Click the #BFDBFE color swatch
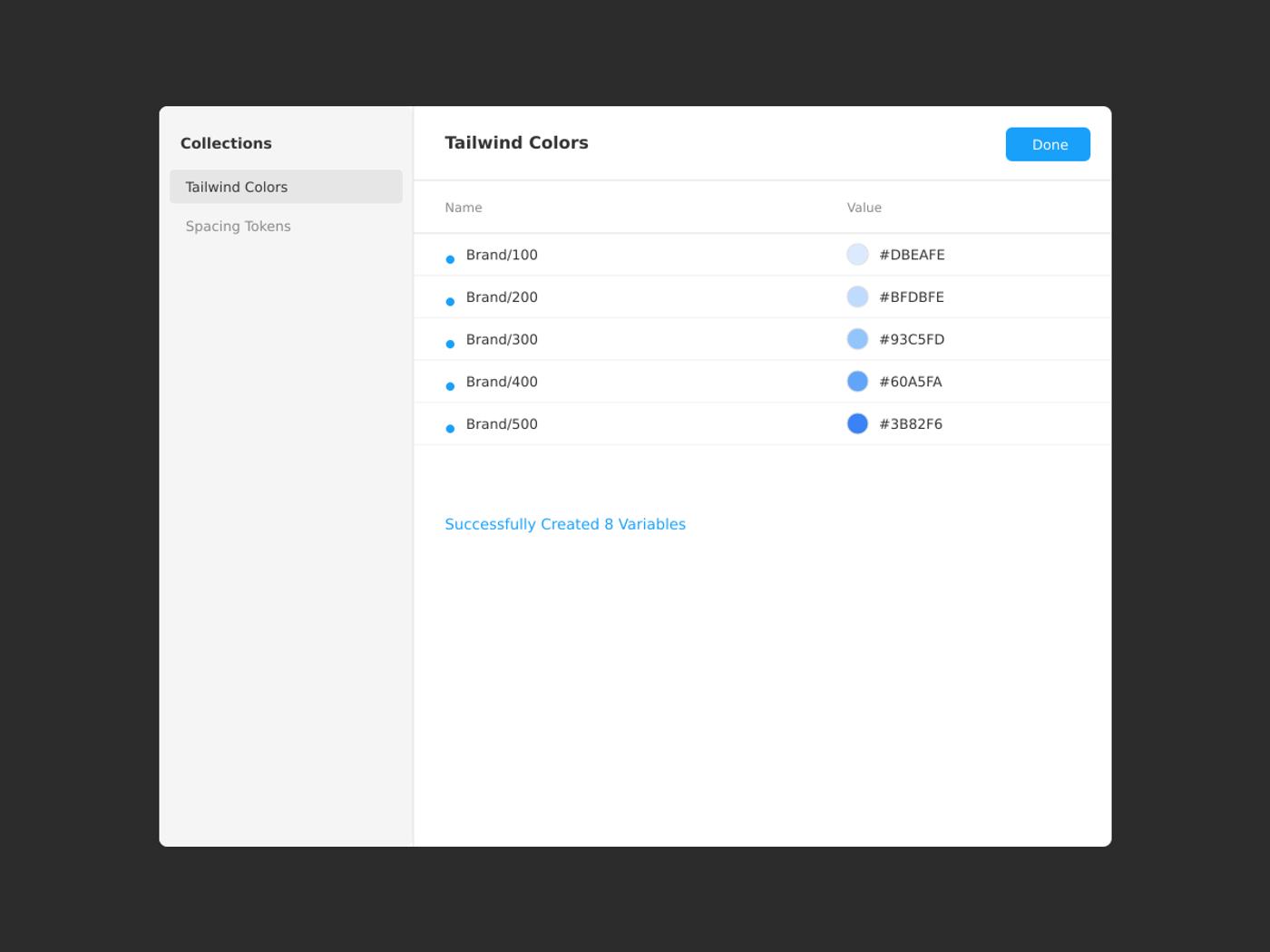1270x952 pixels. pyautogui.click(x=857, y=296)
